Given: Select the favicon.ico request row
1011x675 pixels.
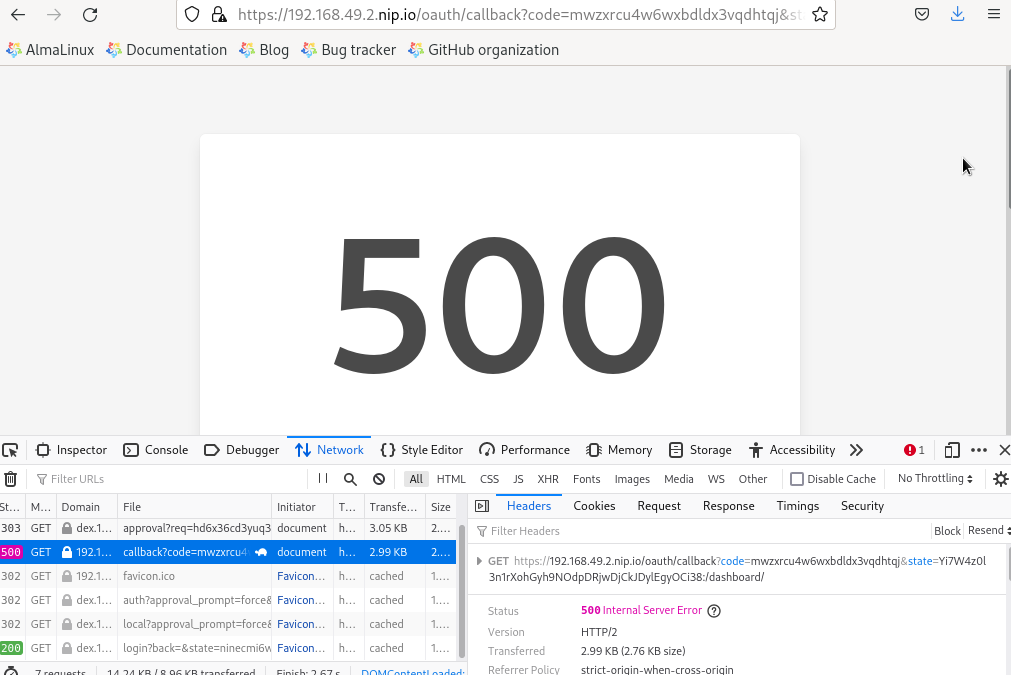Looking at the screenshot, I should pos(228,576).
